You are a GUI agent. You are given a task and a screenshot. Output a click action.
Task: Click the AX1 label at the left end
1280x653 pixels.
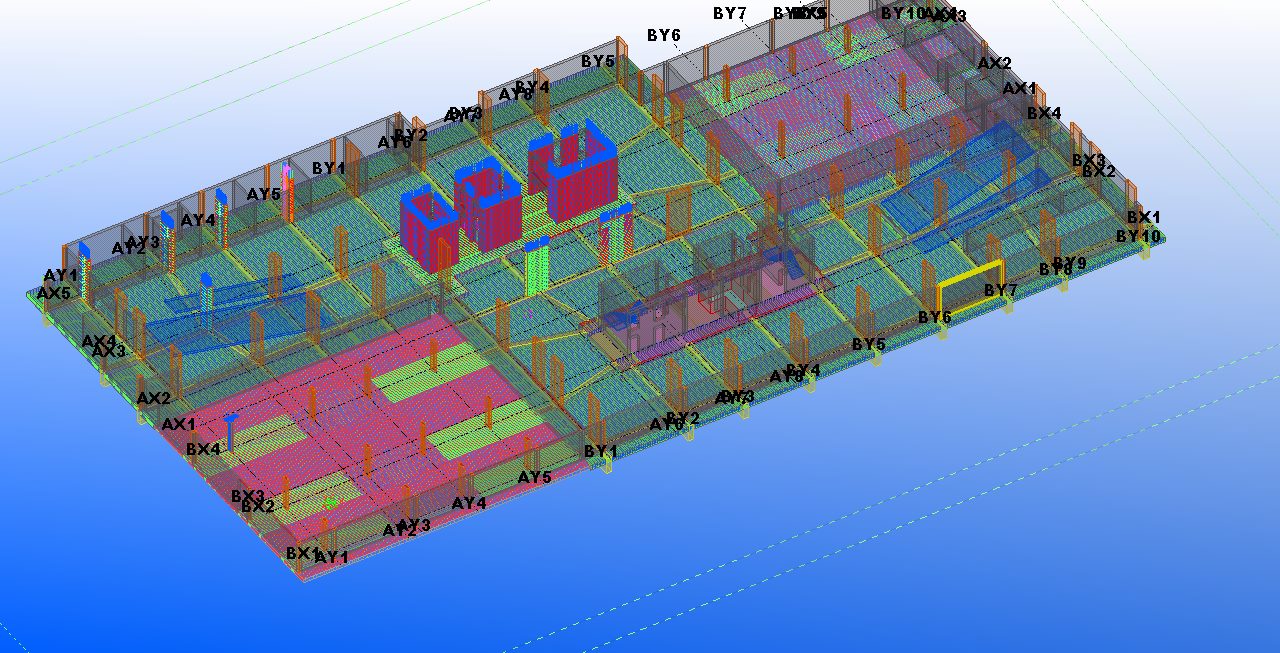click(x=179, y=424)
